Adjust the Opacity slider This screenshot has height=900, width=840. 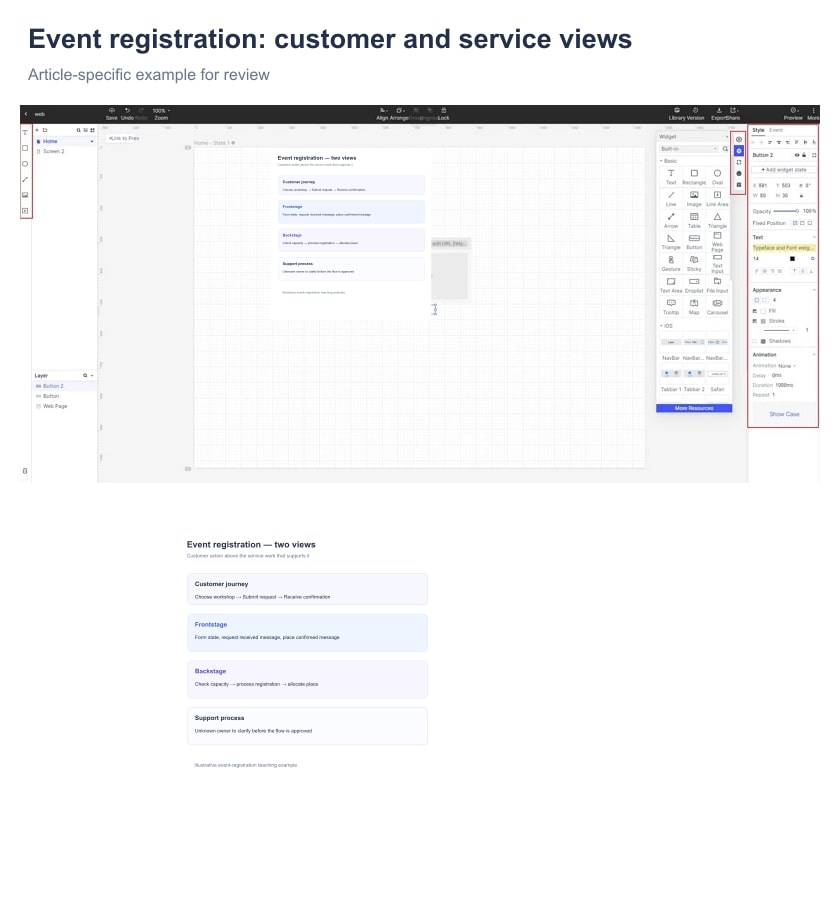[x=786, y=211]
